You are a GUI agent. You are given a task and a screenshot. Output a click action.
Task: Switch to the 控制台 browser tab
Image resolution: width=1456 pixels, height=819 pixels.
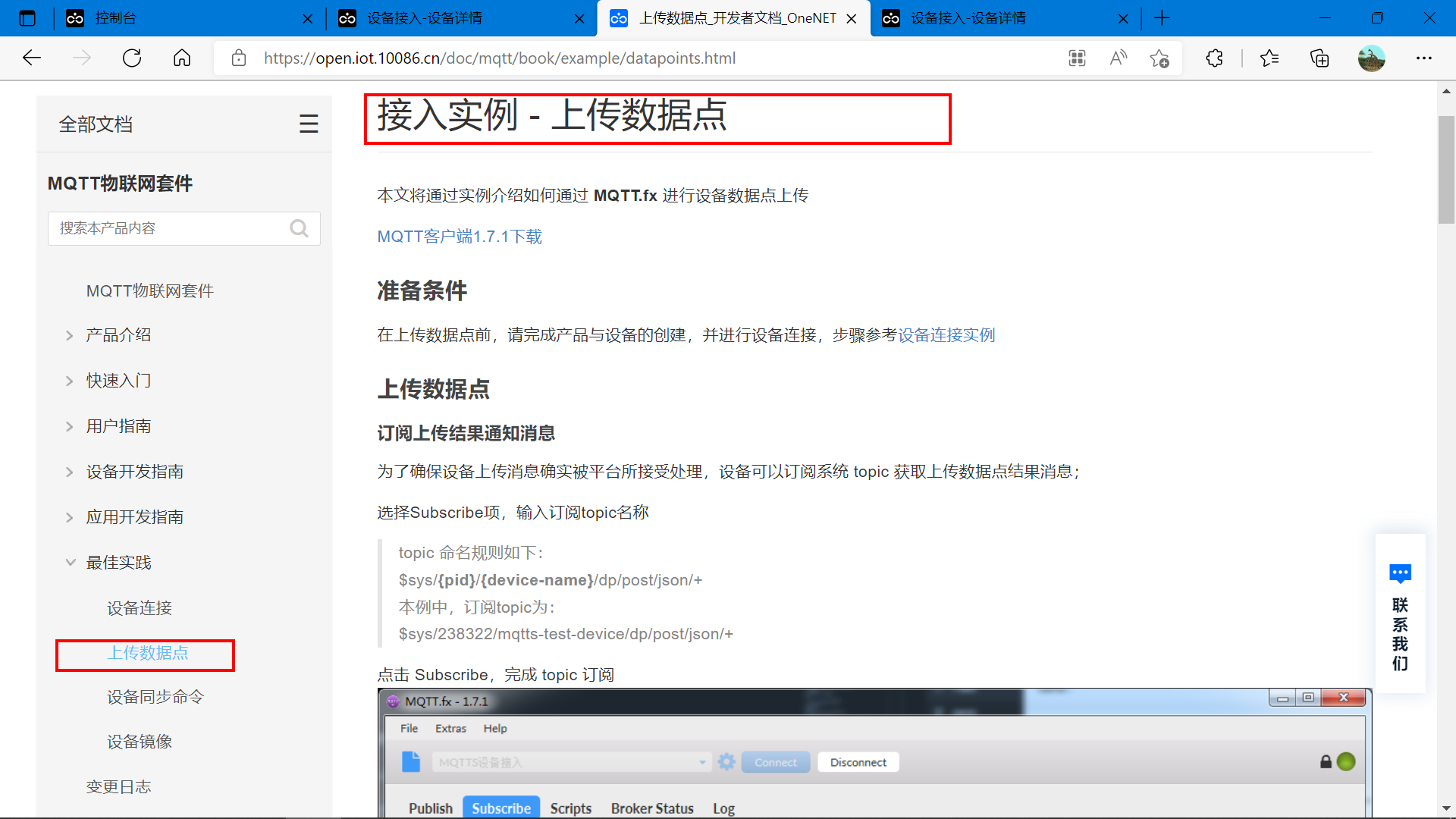click(115, 18)
